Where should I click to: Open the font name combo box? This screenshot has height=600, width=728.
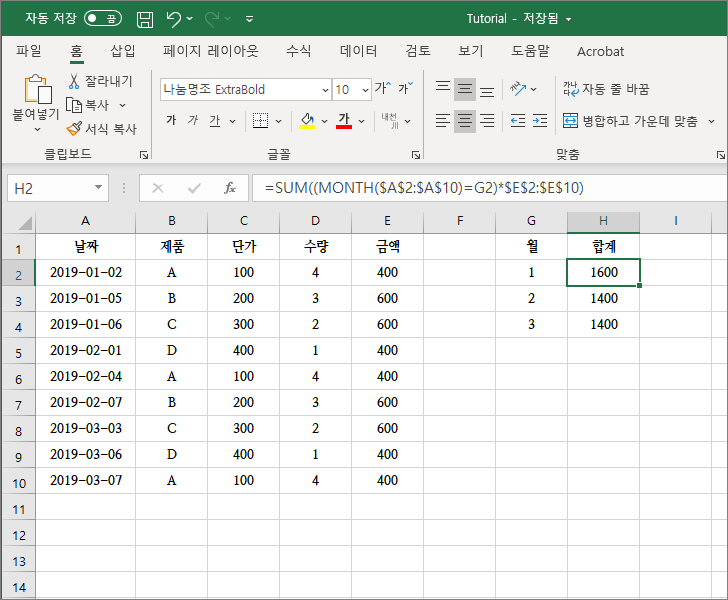click(x=246, y=89)
